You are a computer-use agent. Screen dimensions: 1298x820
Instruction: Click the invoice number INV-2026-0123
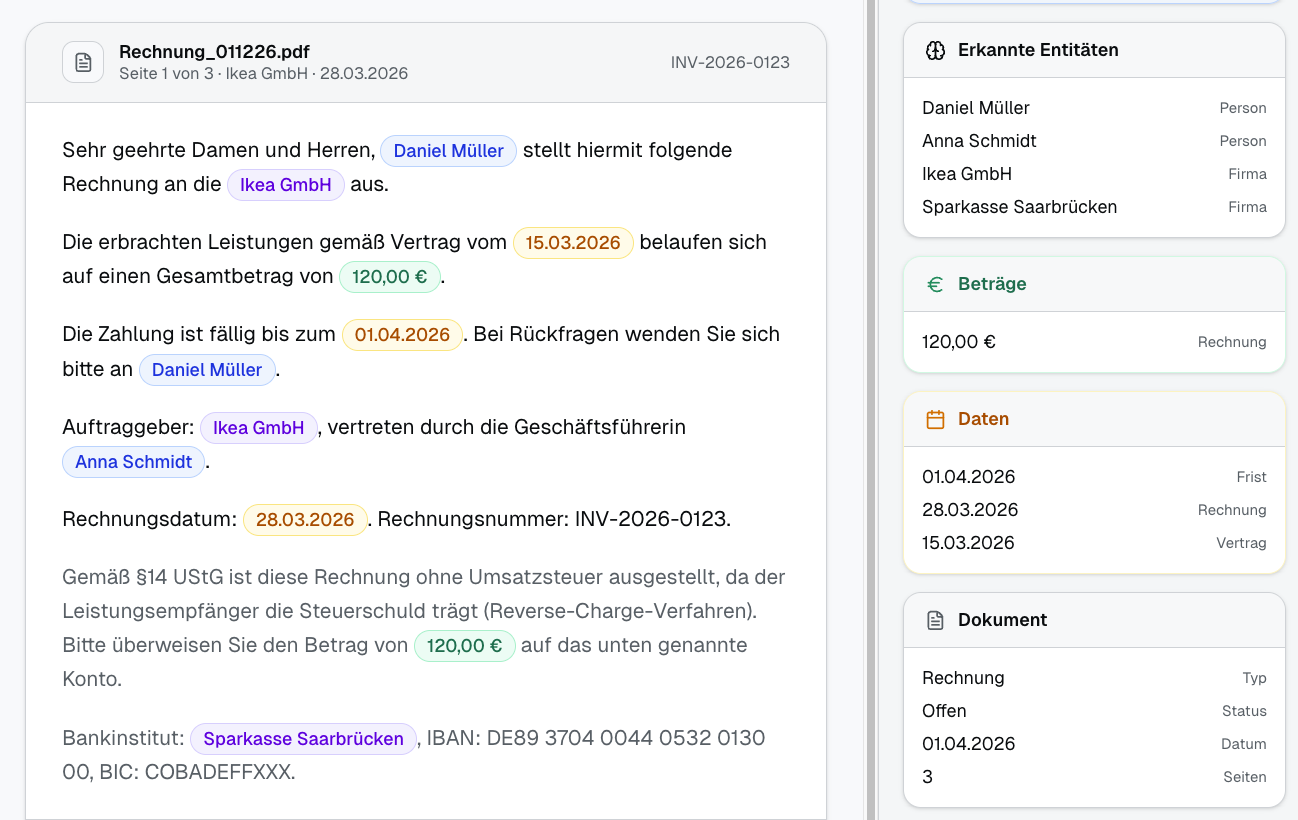[x=730, y=62]
